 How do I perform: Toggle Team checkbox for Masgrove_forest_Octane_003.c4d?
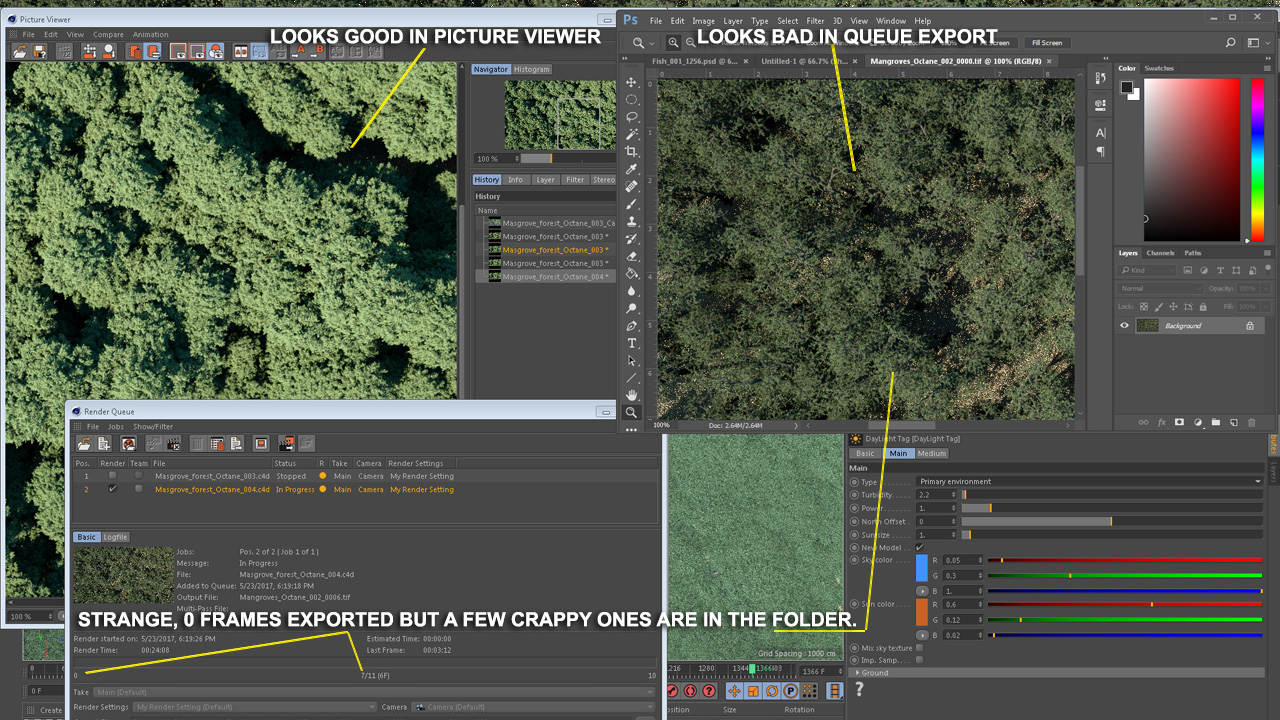click(138, 476)
